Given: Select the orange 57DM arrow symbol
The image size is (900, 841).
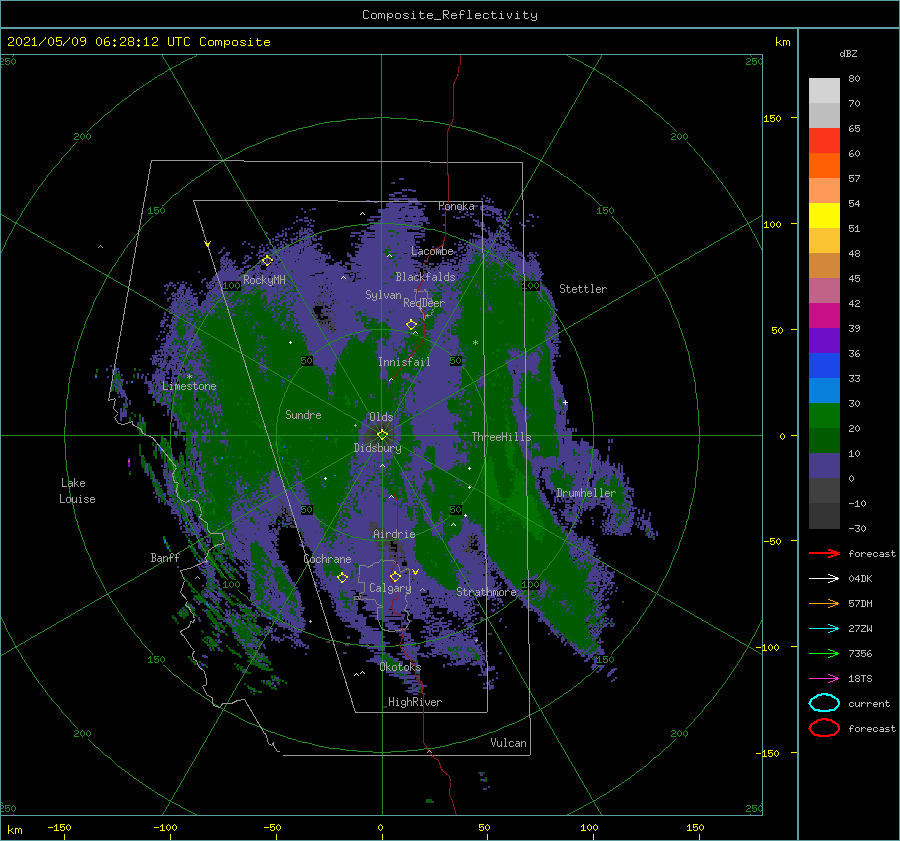Looking at the screenshot, I should point(824,603).
